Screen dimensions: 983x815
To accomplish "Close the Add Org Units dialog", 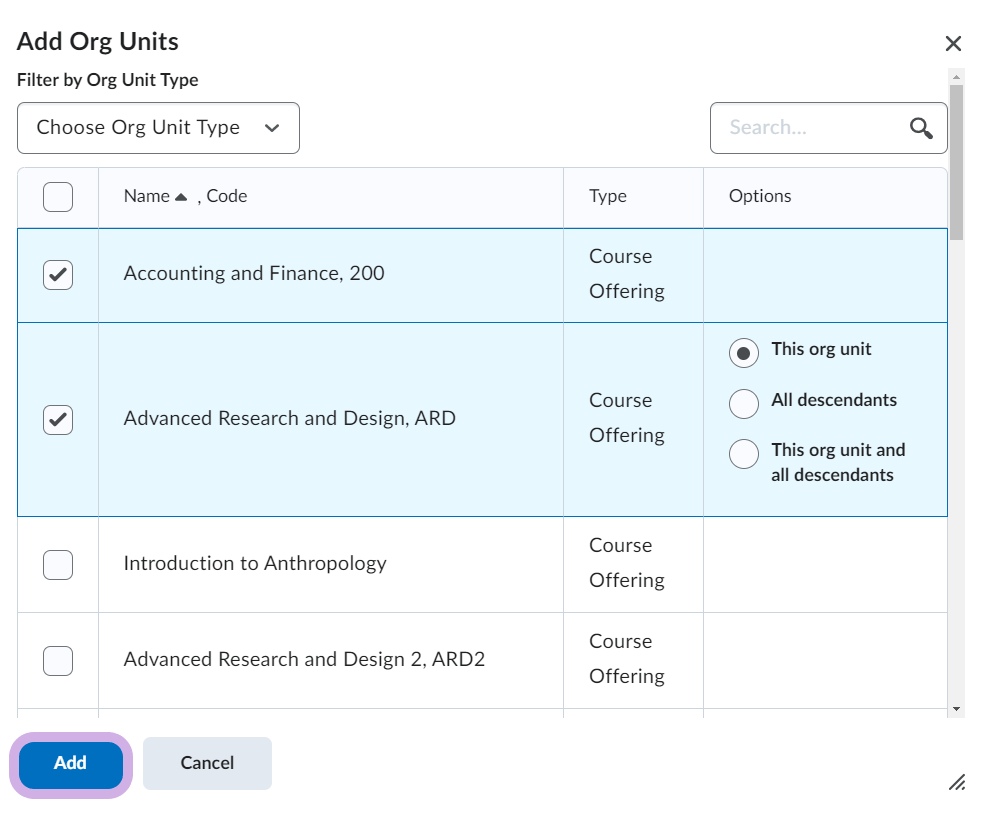I will [953, 43].
